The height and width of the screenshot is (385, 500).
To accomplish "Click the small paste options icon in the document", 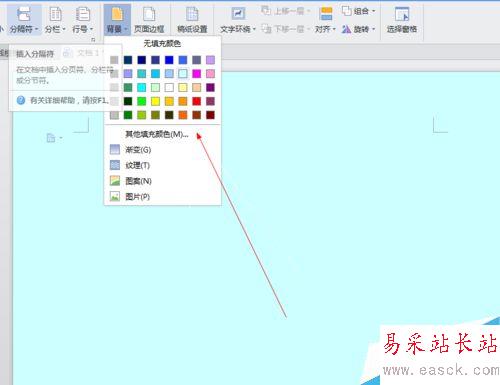I will pos(51,138).
